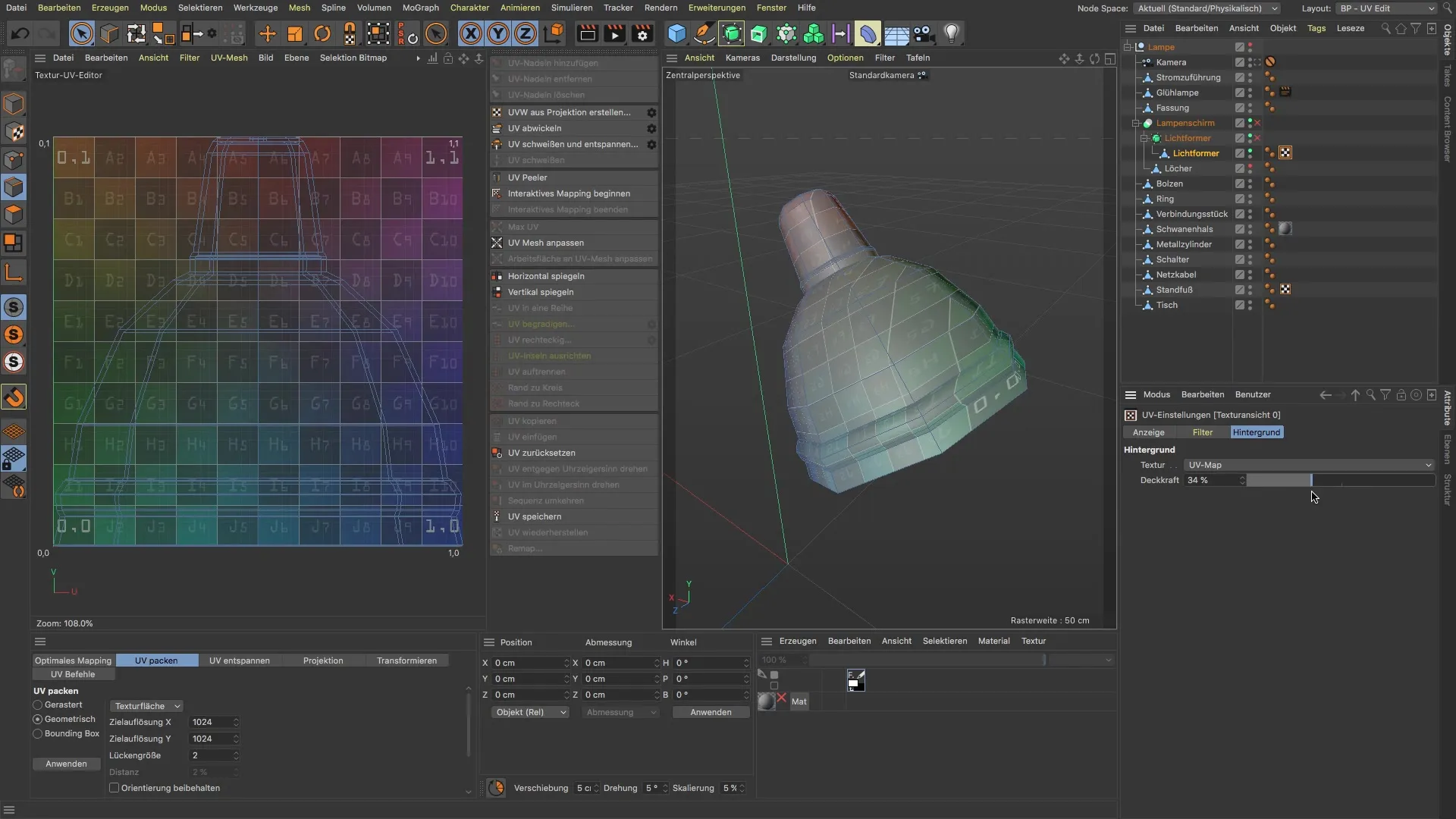Switch to the Projektion tab

click(323, 661)
